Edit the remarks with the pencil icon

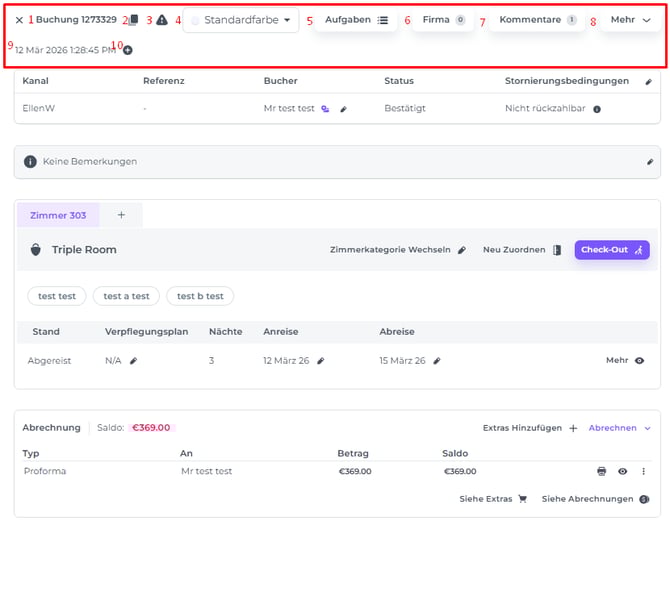coord(648,161)
